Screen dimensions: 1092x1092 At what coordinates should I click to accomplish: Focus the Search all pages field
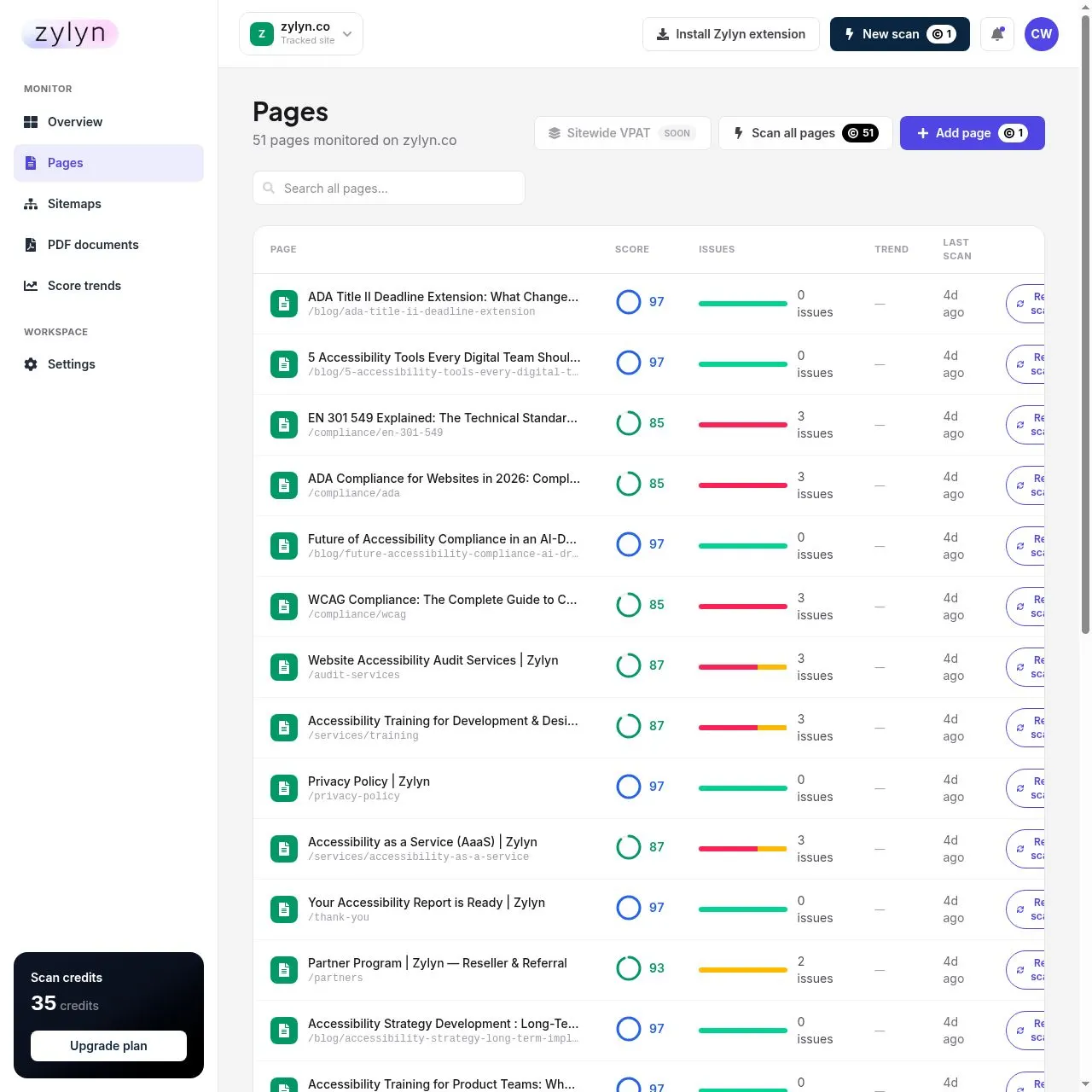[389, 188]
